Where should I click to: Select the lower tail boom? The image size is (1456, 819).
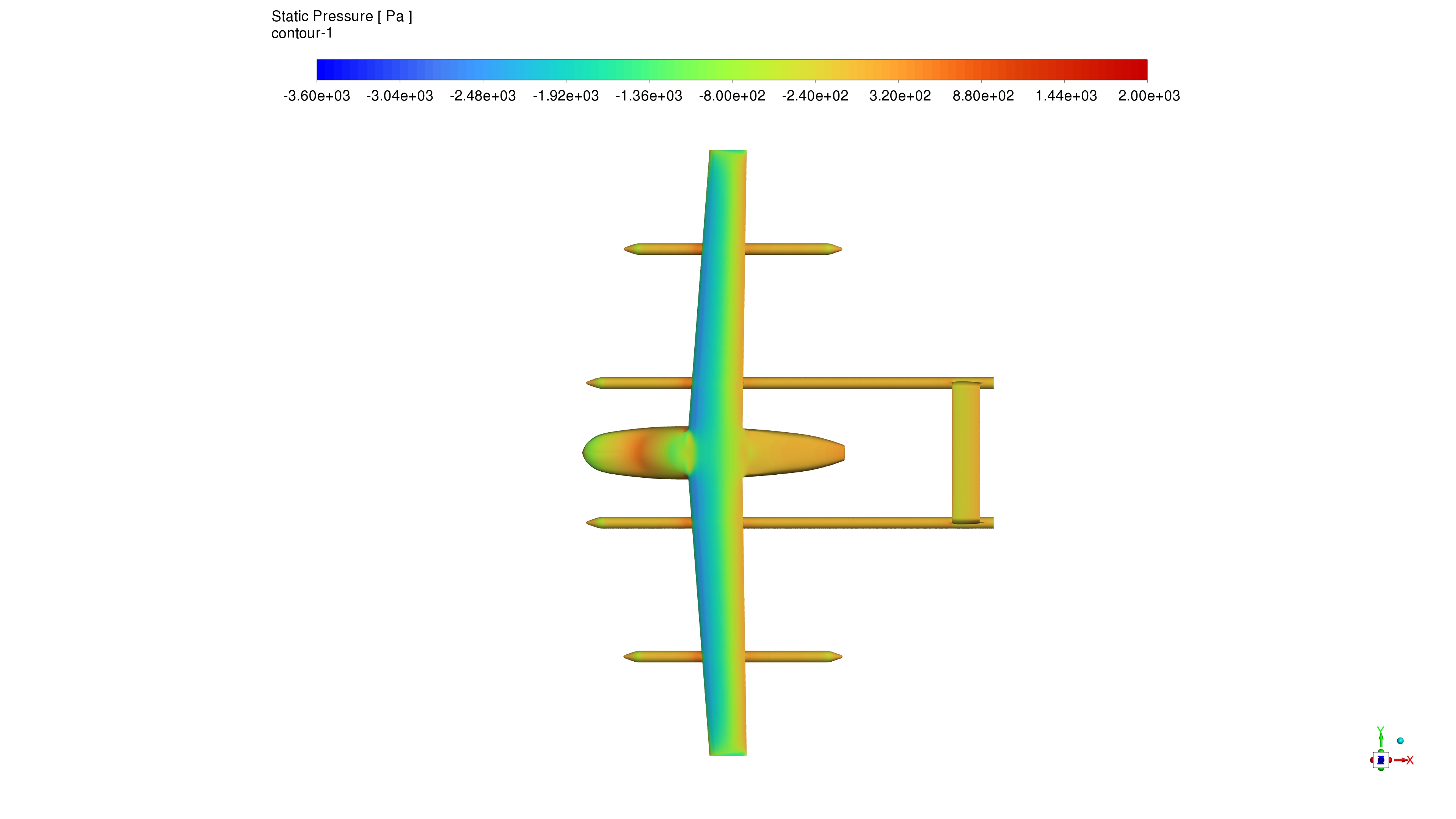[848, 523]
